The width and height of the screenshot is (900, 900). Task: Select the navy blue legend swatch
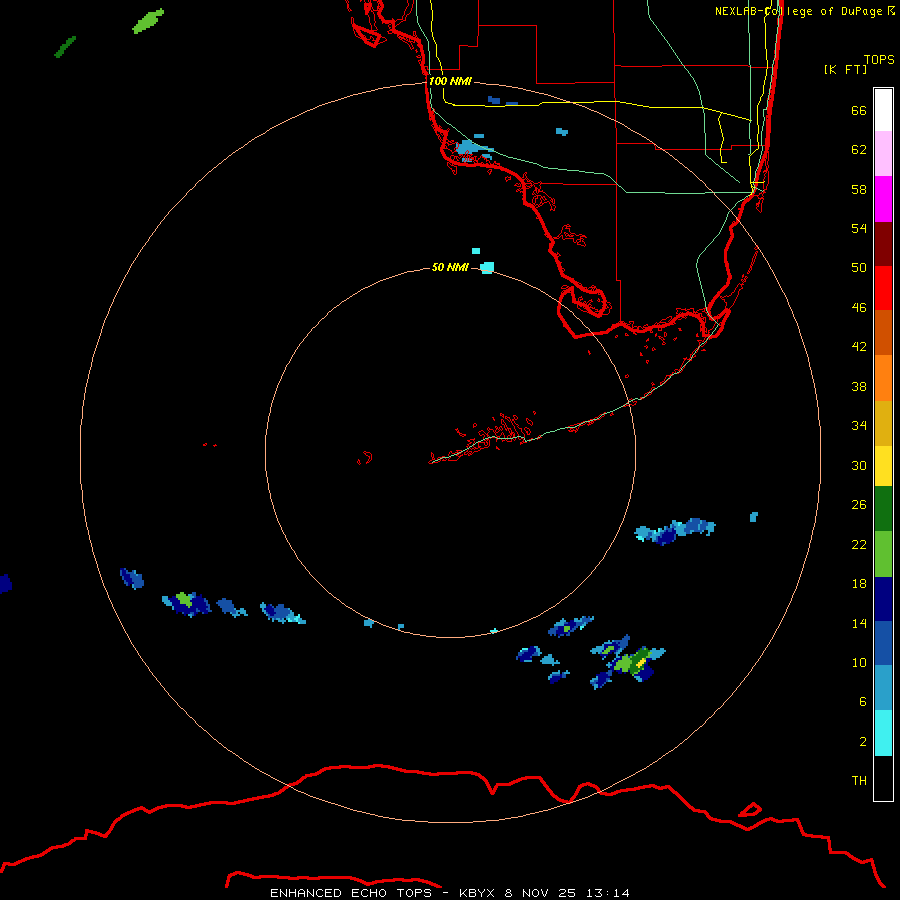[x=883, y=599]
